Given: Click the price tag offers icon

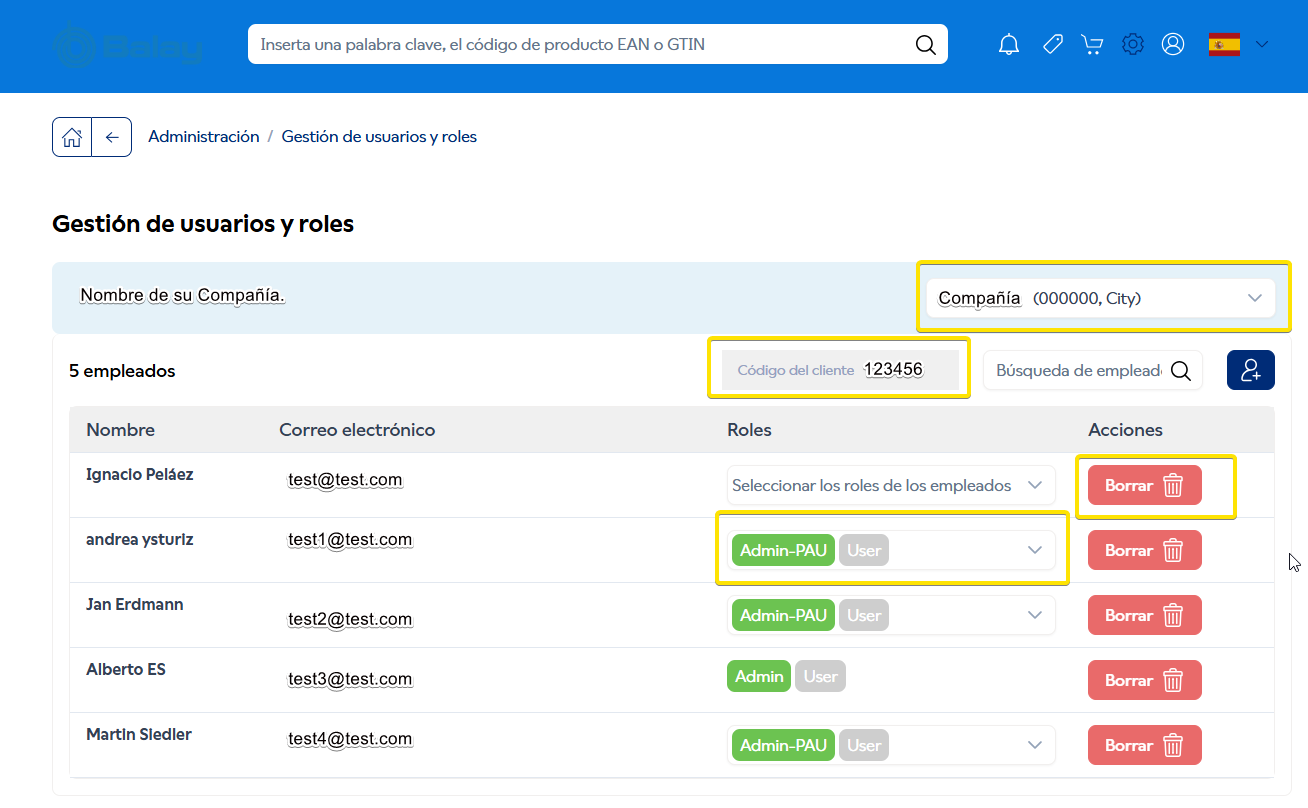Looking at the screenshot, I should [1052, 45].
